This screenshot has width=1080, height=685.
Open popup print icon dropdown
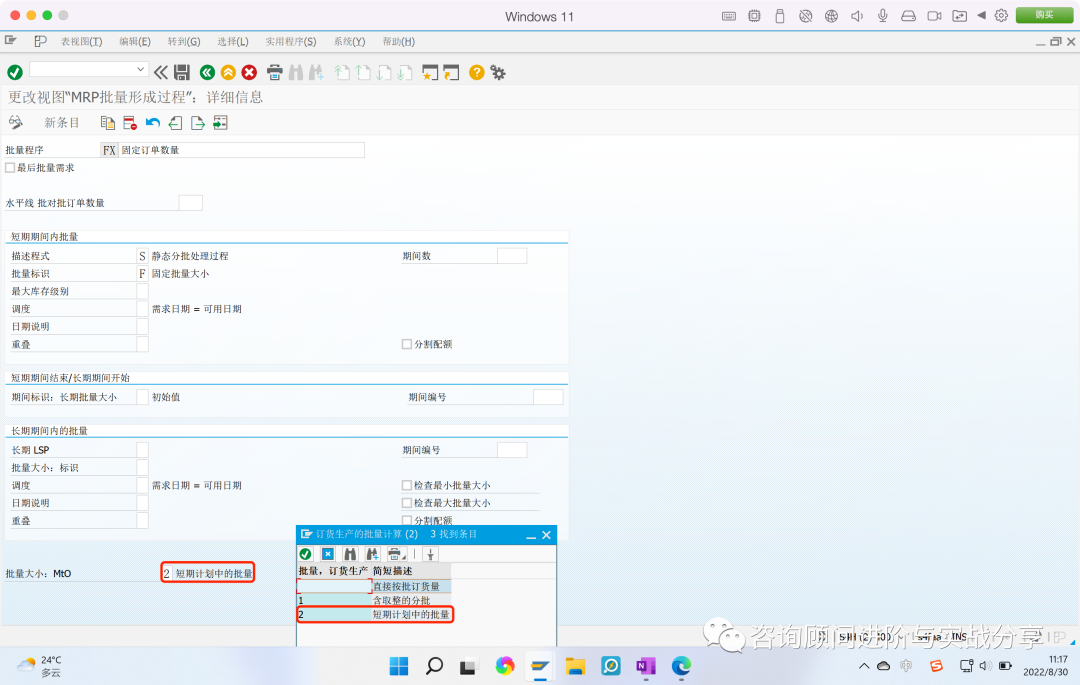[x=396, y=554]
